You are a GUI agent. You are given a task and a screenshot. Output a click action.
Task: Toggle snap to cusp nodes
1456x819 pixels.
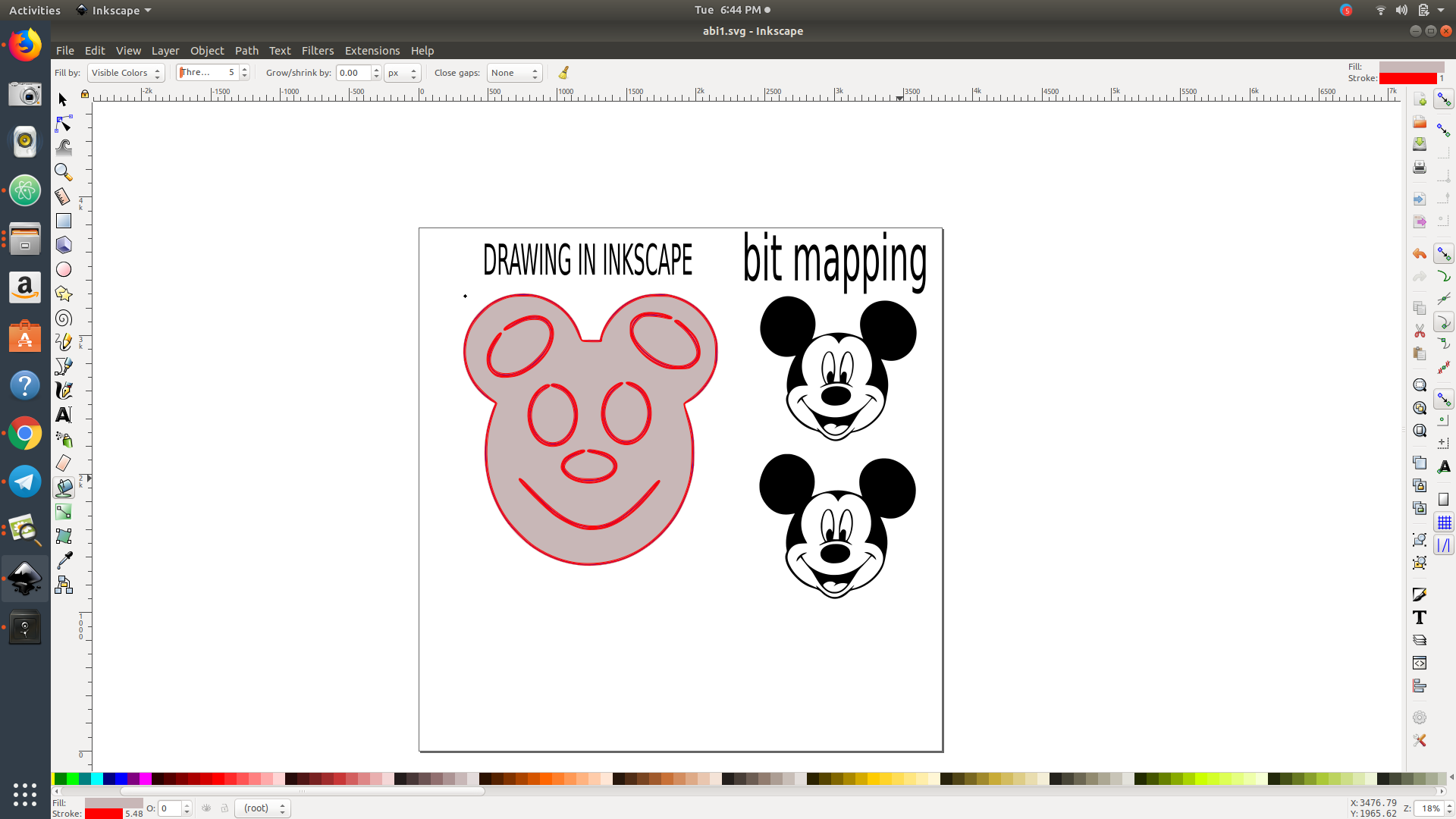click(1444, 322)
